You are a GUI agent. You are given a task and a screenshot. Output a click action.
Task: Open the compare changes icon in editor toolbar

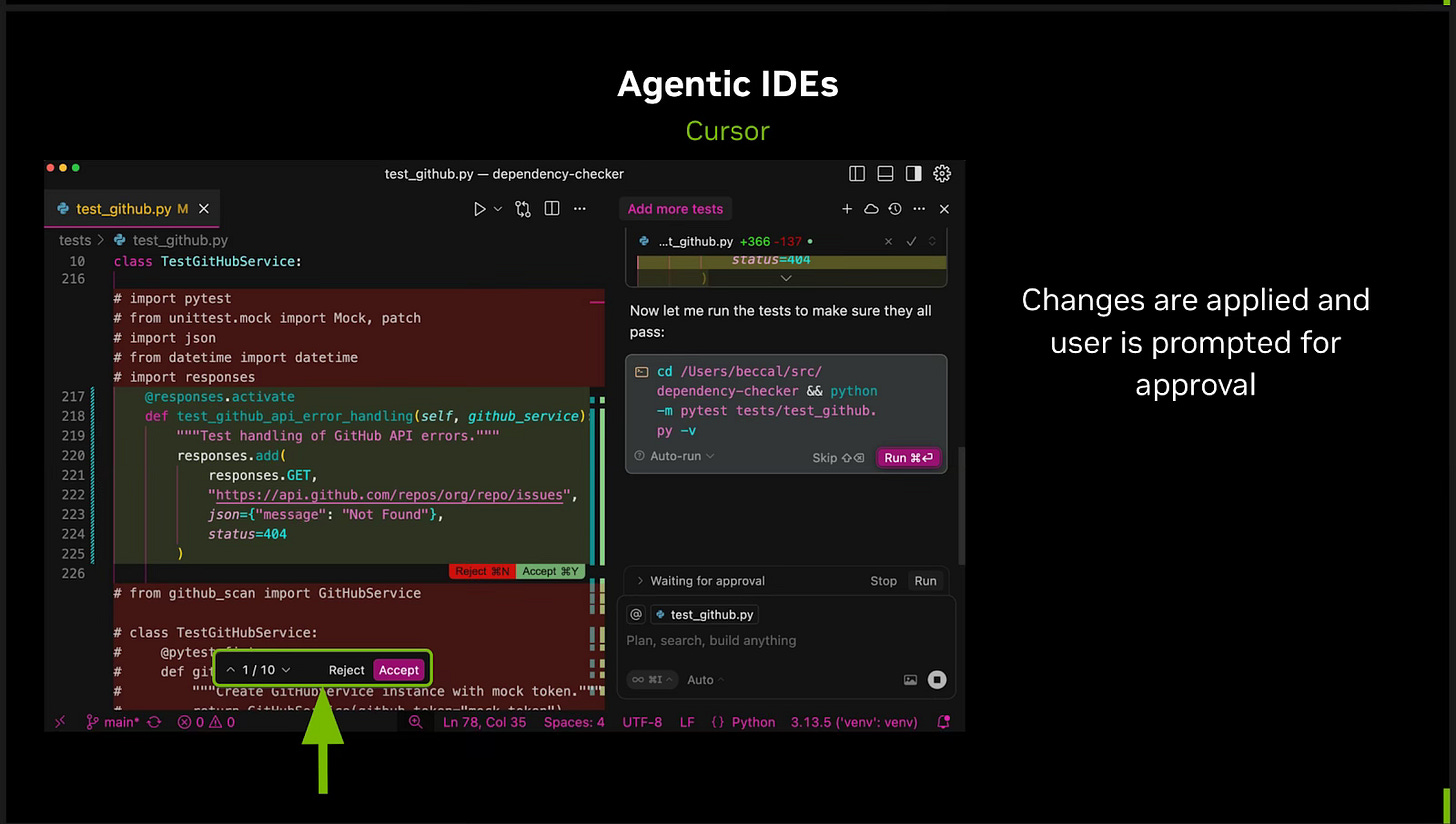click(x=523, y=209)
